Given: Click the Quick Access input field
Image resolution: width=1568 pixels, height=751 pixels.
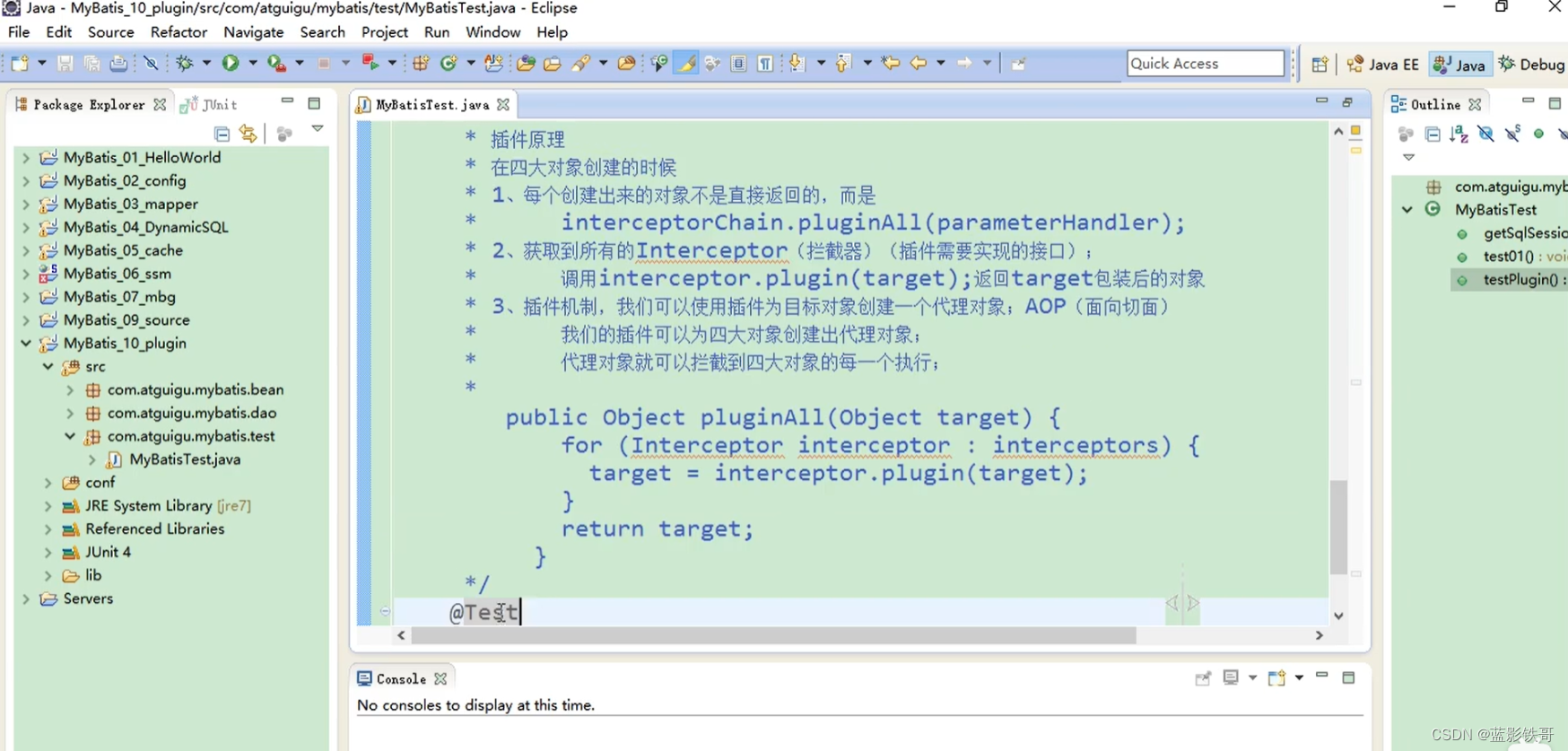Looking at the screenshot, I should click(x=1205, y=63).
